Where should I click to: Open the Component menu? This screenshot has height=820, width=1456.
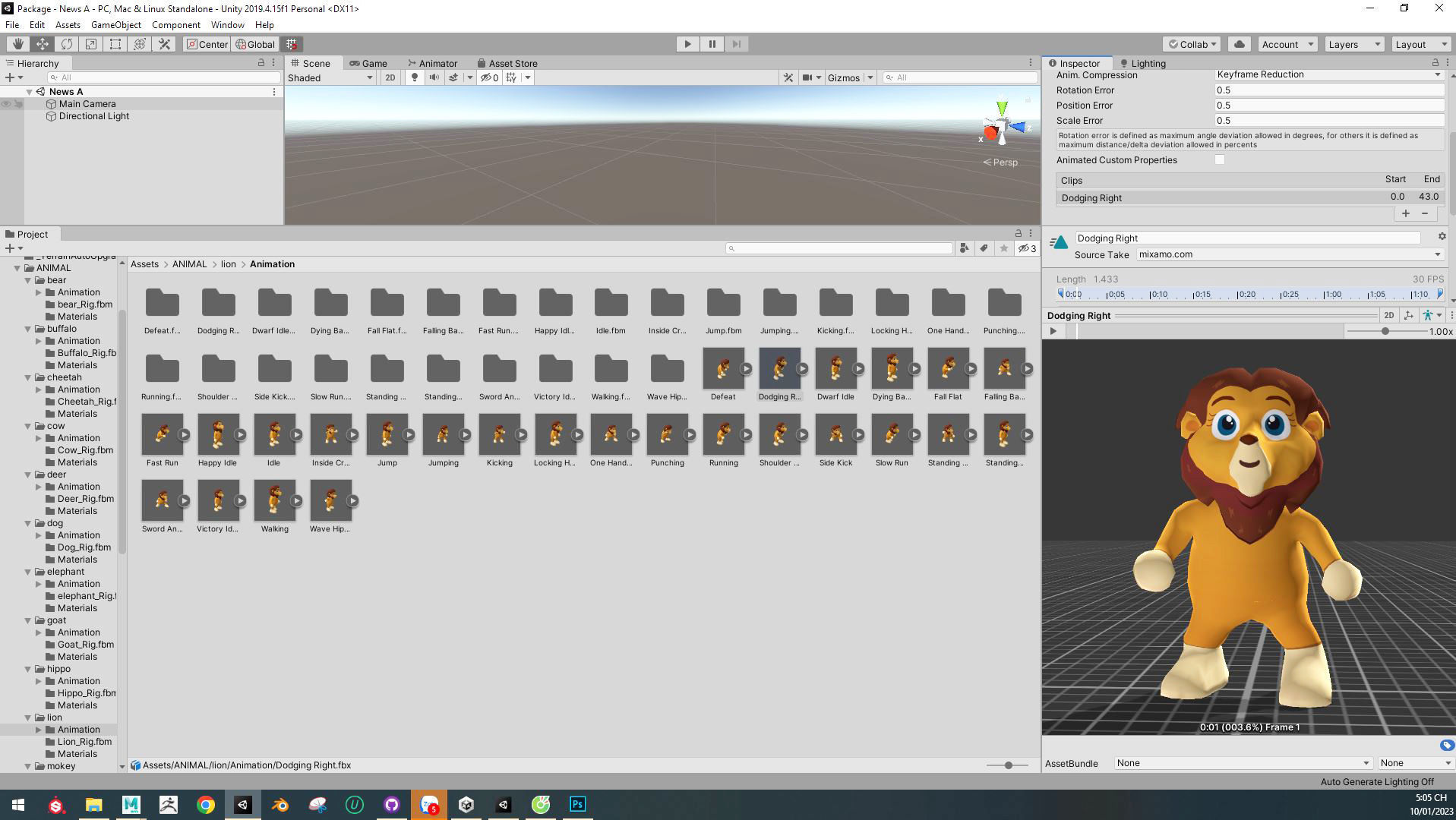tap(175, 24)
